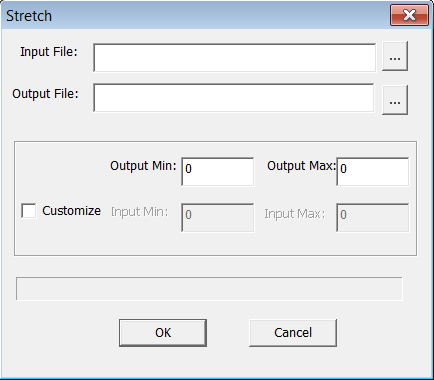Click the disabled Input Min field

pyautogui.click(x=218, y=218)
